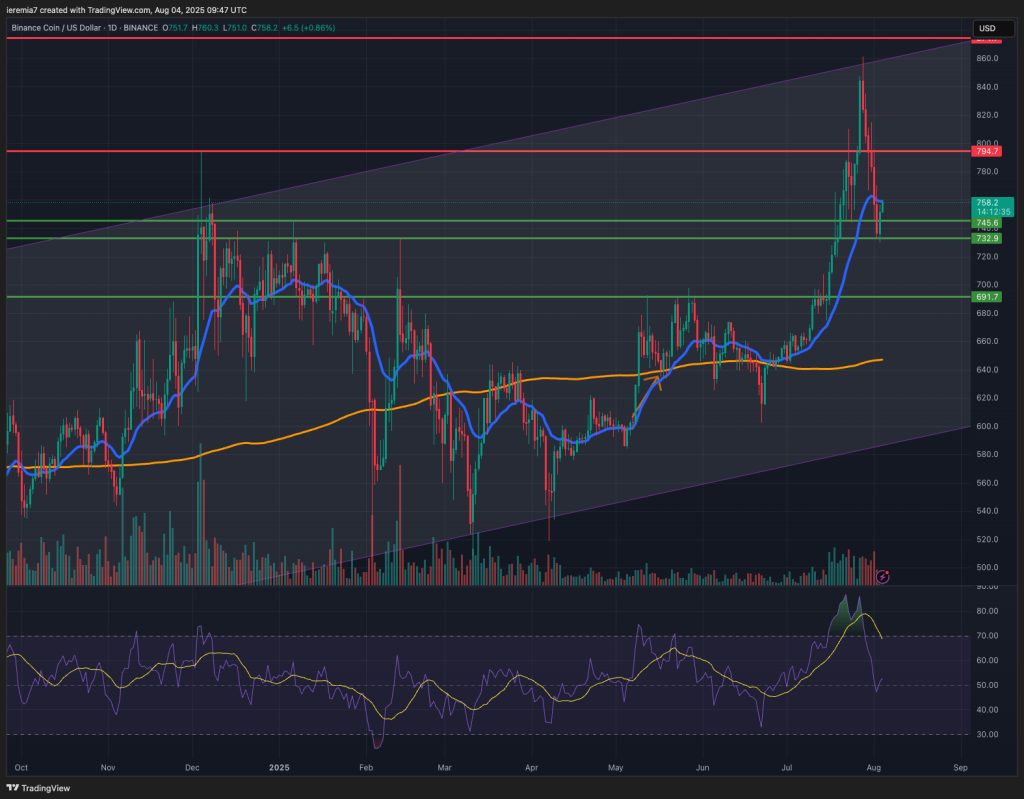The image size is (1024, 799).
Task: Click the RSI 50.00 scale label
Action: [987, 685]
